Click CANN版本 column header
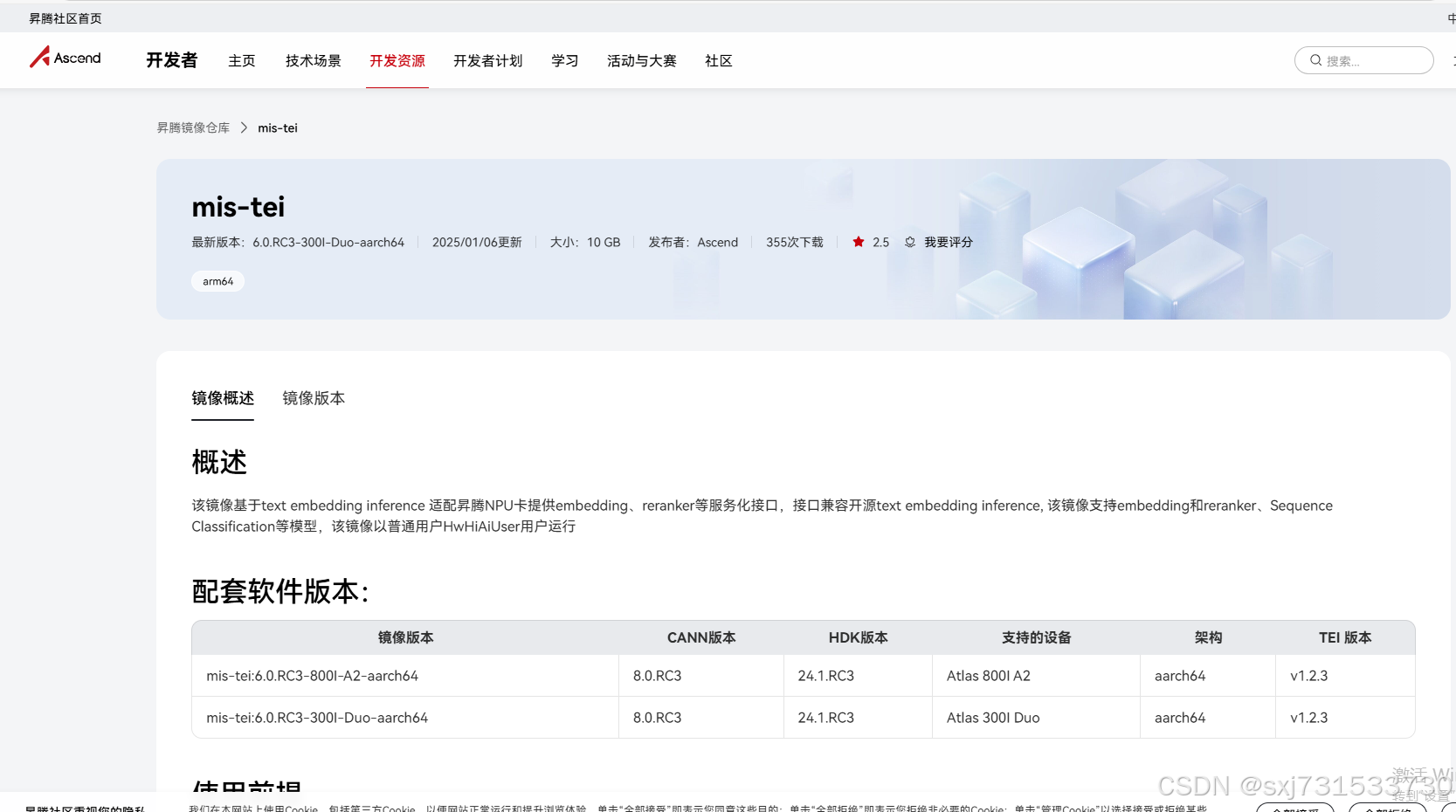 701,637
